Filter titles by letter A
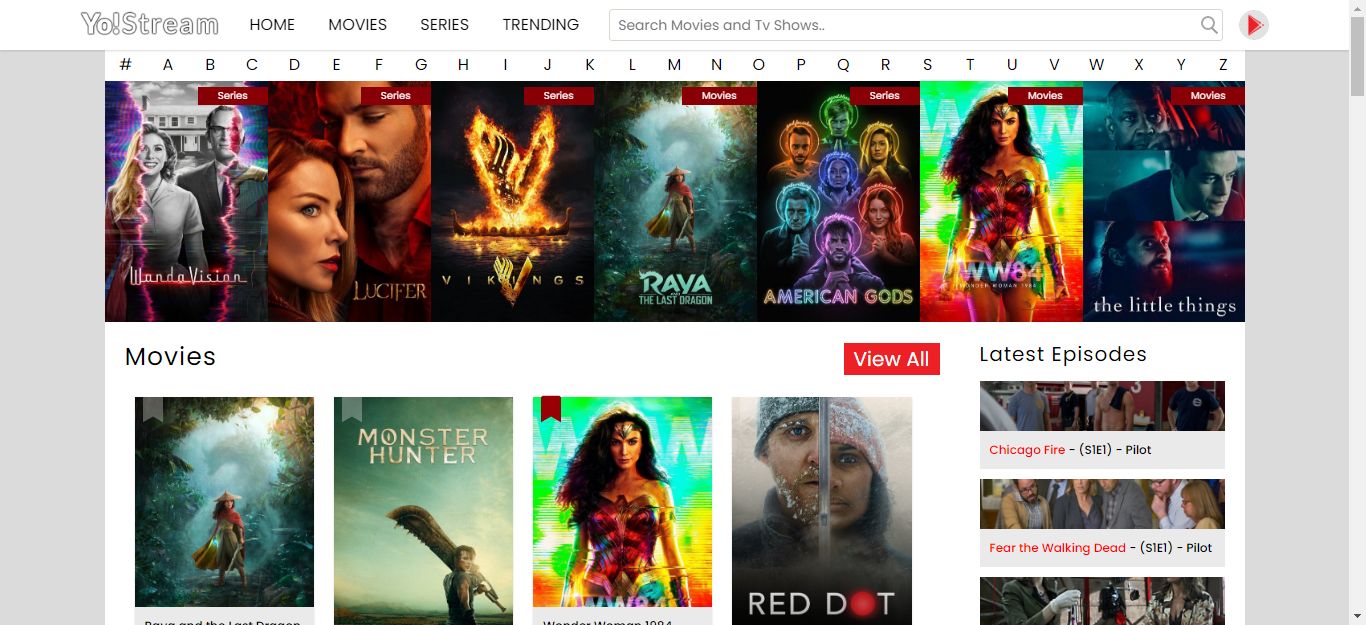 tap(168, 65)
